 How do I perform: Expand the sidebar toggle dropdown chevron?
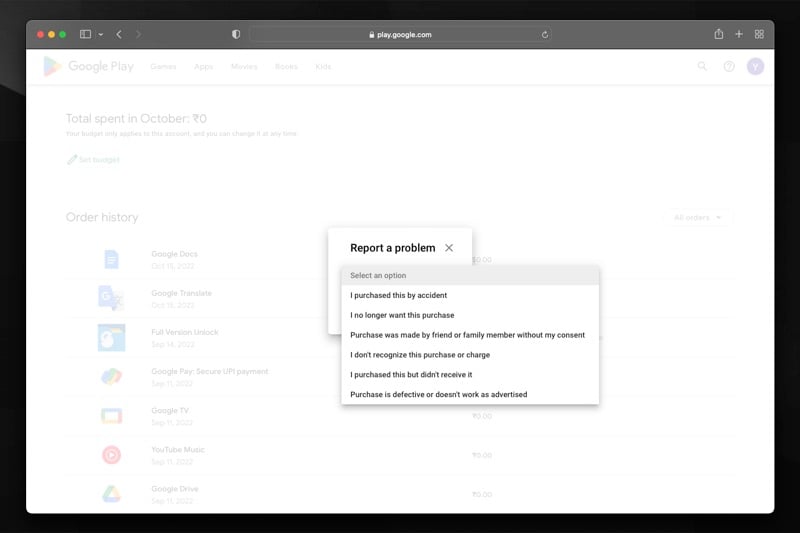[101, 35]
